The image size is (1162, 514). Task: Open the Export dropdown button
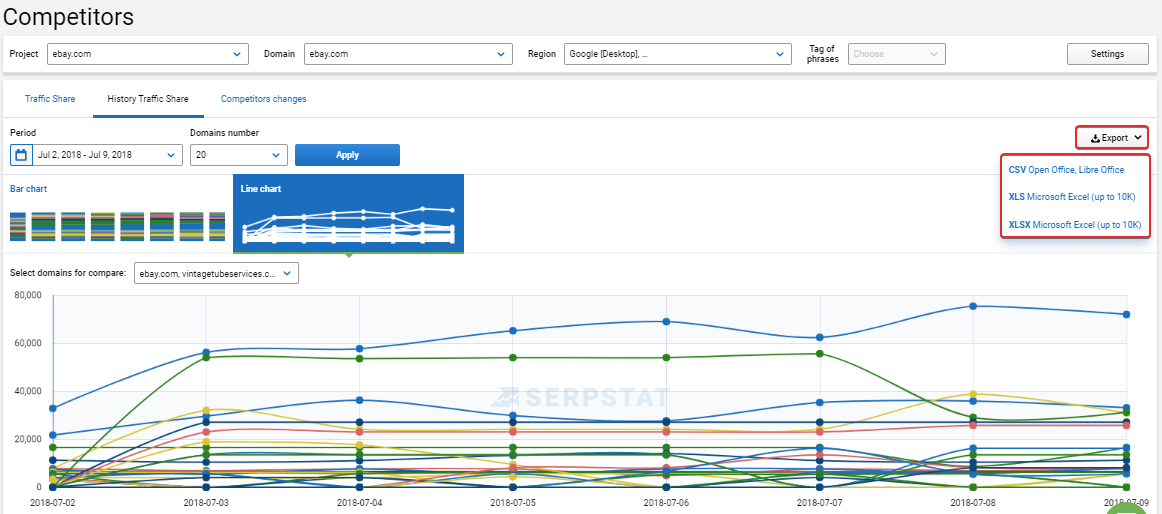click(1112, 138)
